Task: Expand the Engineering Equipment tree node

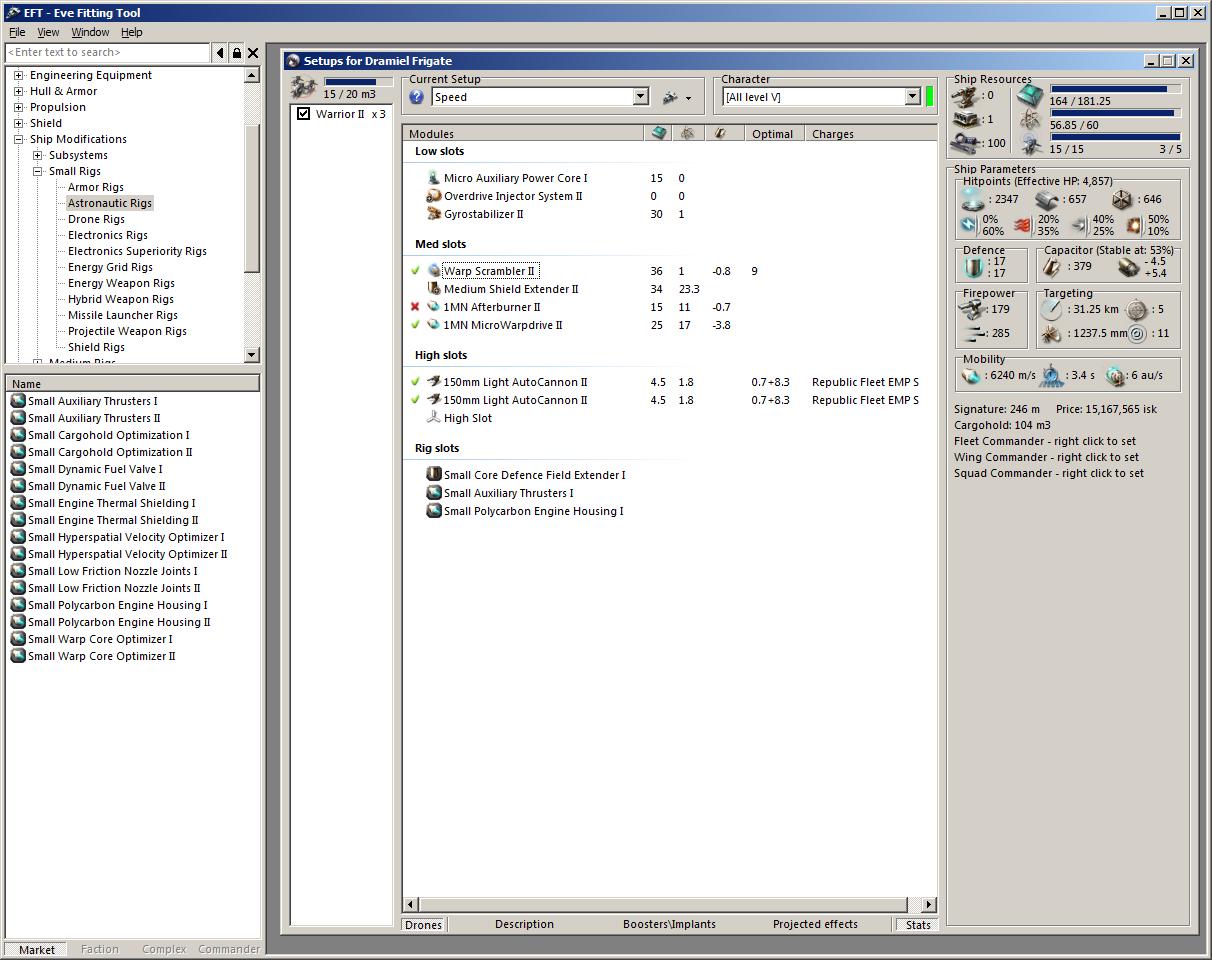Action: click(18, 75)
